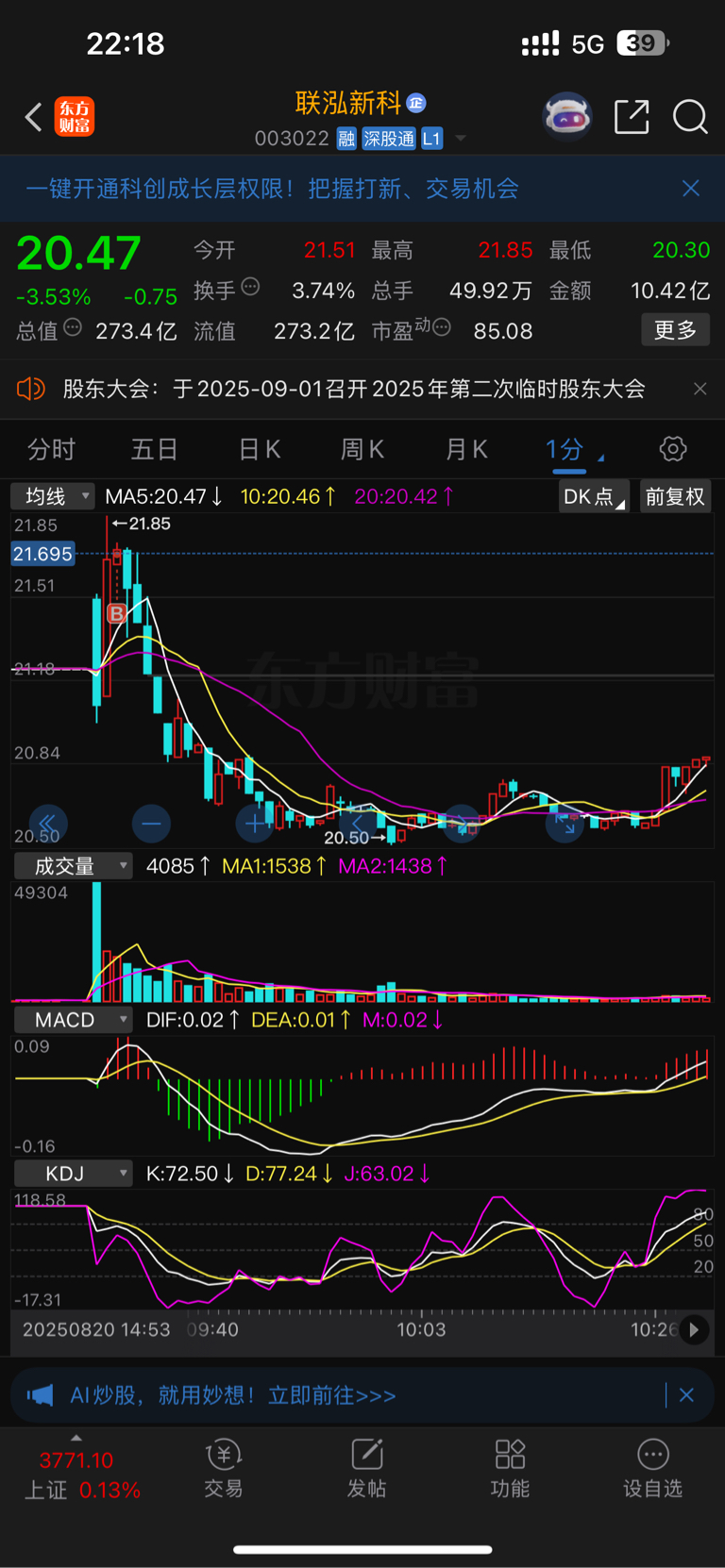This screenshot has width=725, height=1568.
Task: Tap the 更多 button
Action: tap(675, 330)
